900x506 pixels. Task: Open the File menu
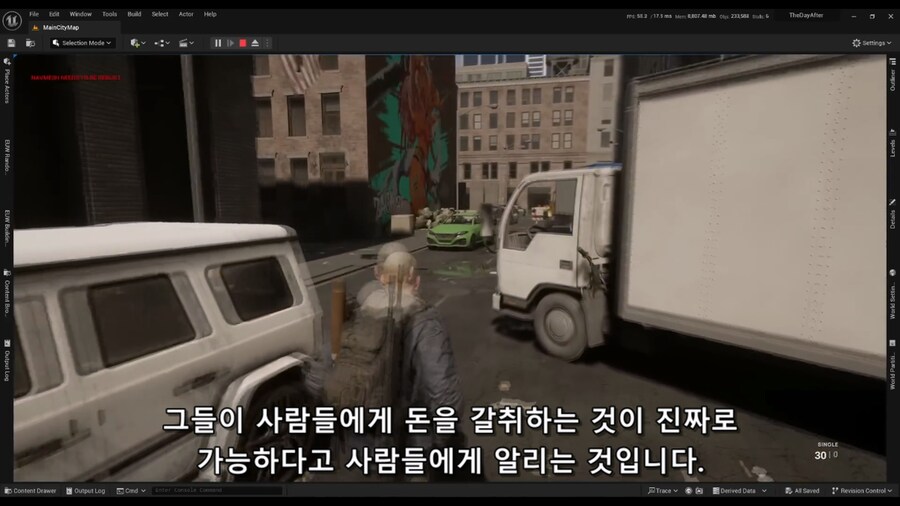pyautogui.click(x=34, y=14)
